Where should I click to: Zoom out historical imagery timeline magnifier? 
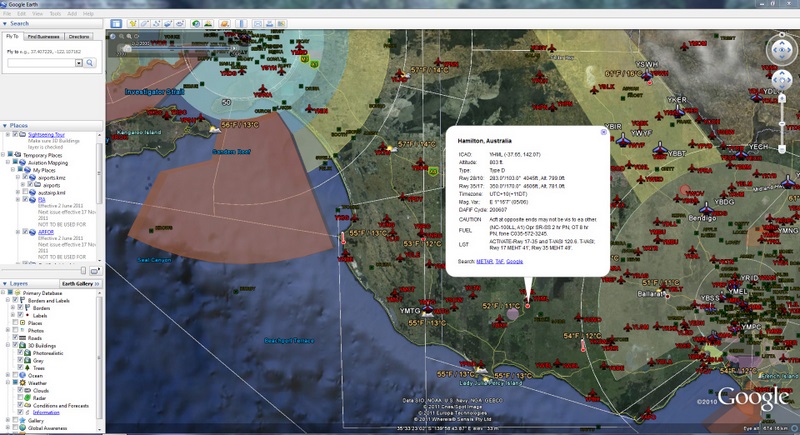121,37
